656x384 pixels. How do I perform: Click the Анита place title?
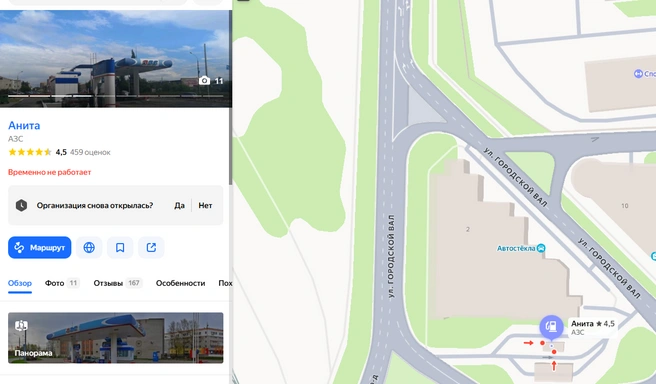click(24, 125)
